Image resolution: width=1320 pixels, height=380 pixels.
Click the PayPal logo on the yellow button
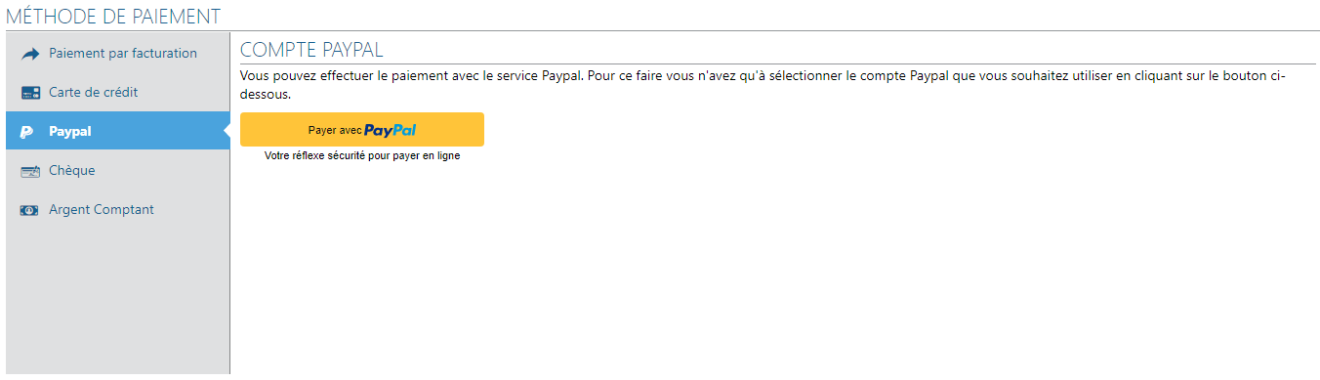(390, 130)
